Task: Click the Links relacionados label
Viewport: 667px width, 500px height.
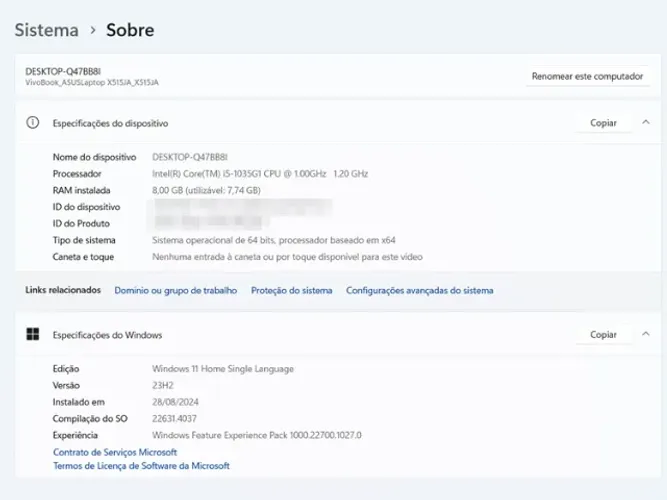Action: point(63,290)
